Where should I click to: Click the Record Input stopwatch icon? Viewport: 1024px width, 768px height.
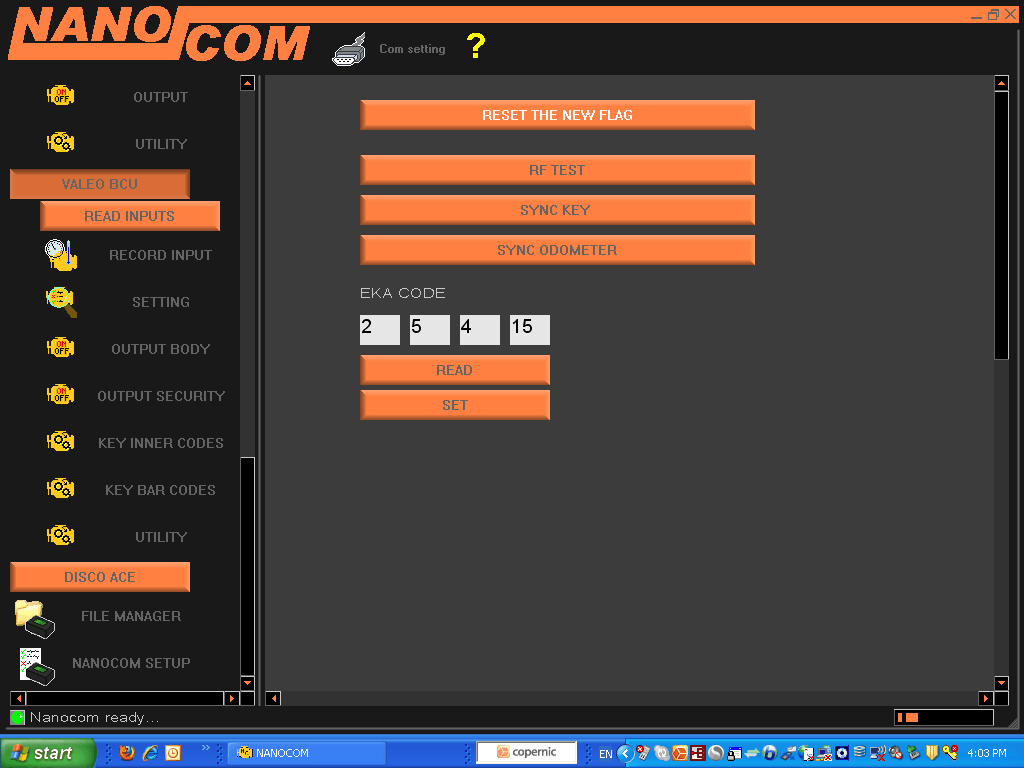coord(61,255)
